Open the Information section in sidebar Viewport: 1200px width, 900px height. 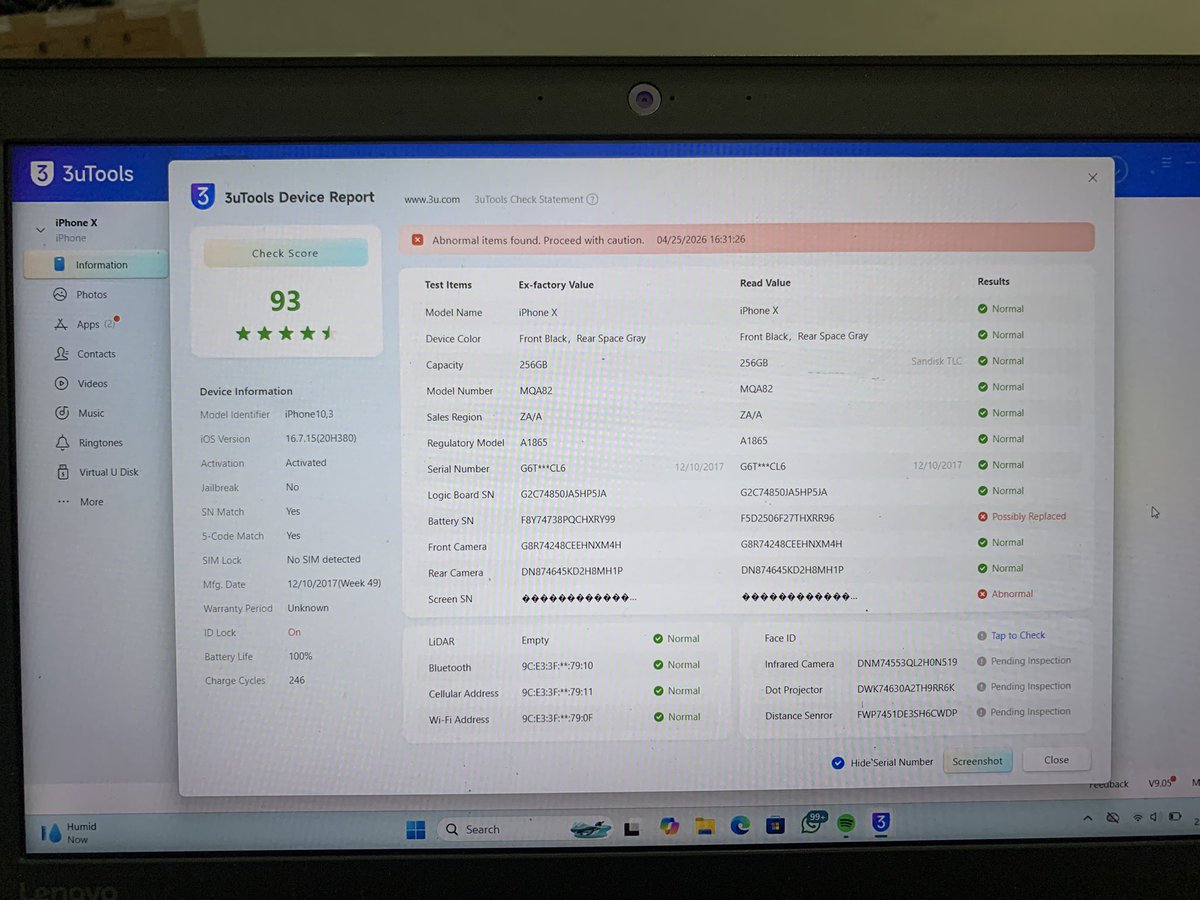tap(95, 265)
